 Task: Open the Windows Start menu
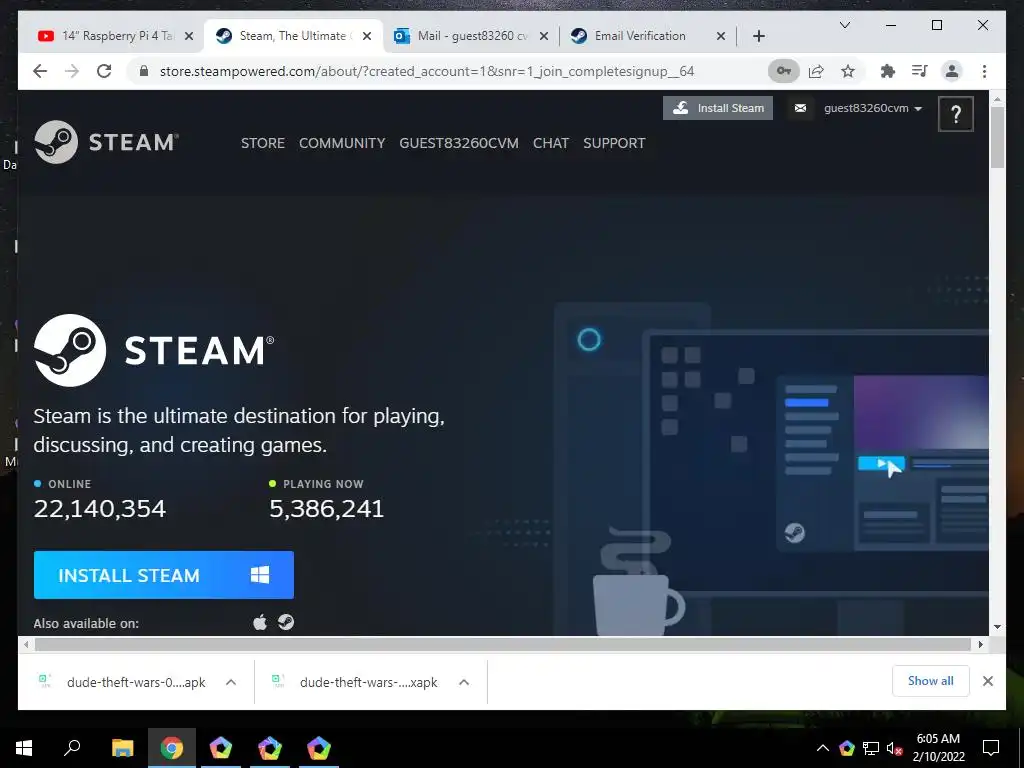(x=24, y=748)
